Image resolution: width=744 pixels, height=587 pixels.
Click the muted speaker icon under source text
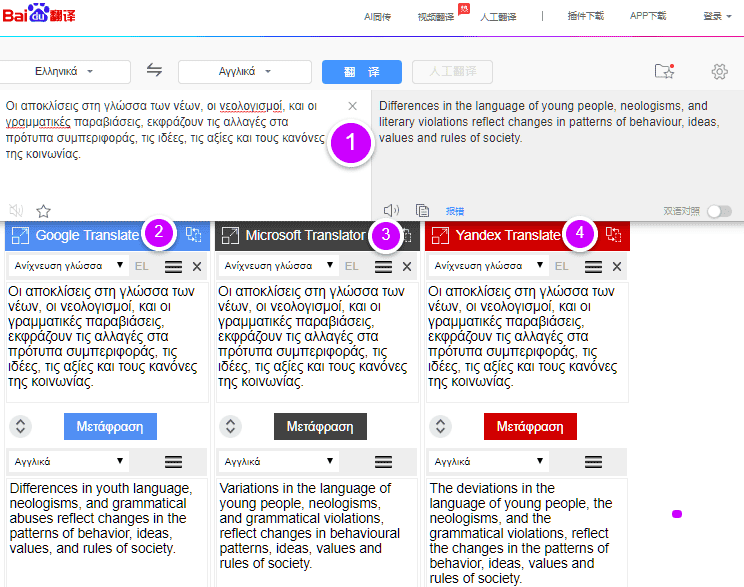pos(16,210)
